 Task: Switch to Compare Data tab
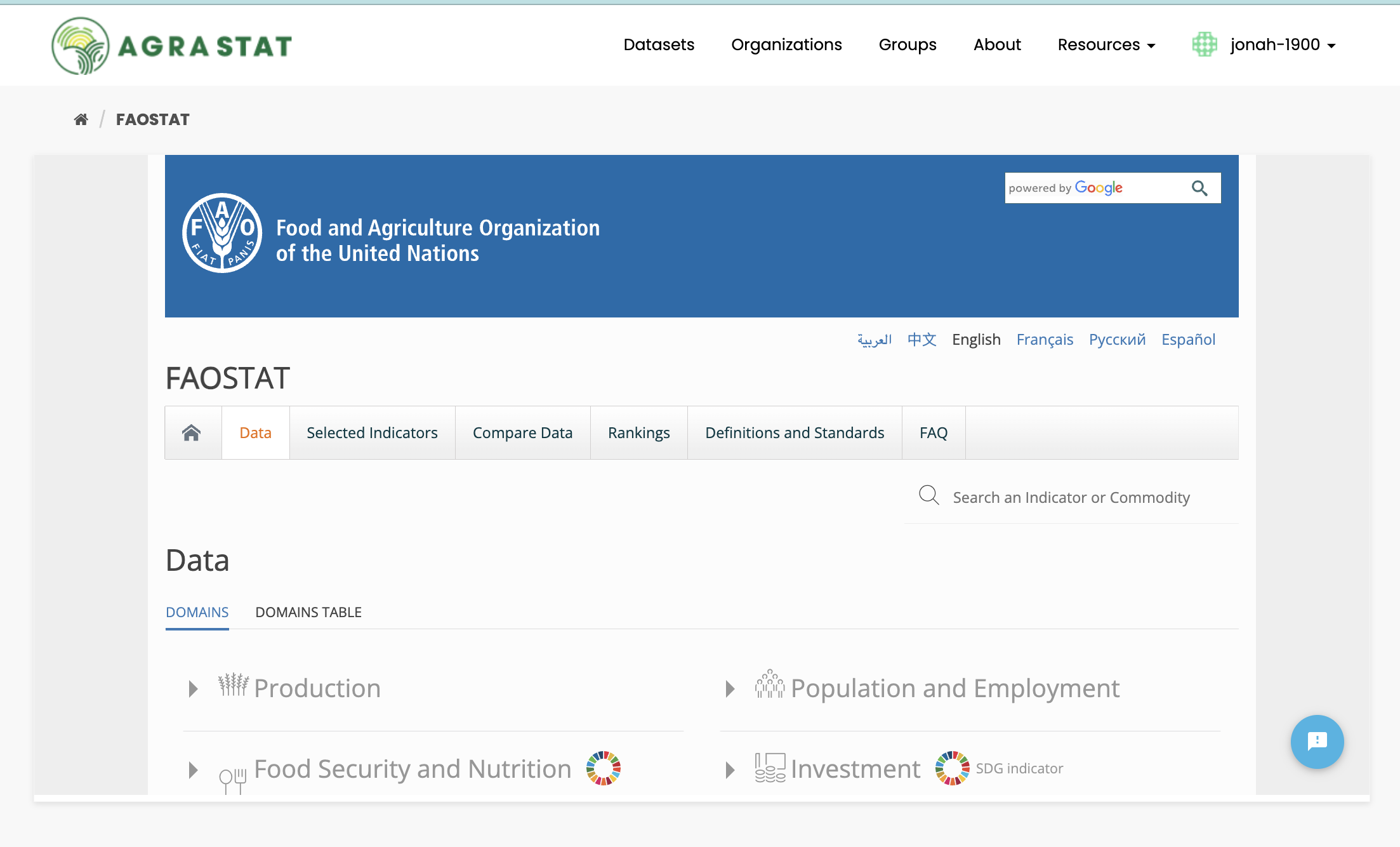(x=523, y=433)
